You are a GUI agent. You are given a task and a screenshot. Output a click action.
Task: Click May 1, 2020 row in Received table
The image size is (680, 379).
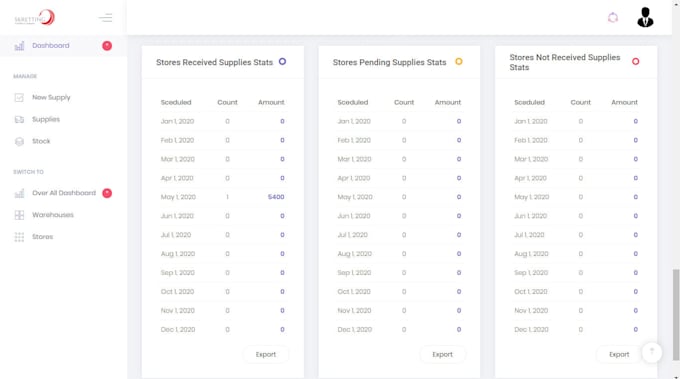point(222,197)
